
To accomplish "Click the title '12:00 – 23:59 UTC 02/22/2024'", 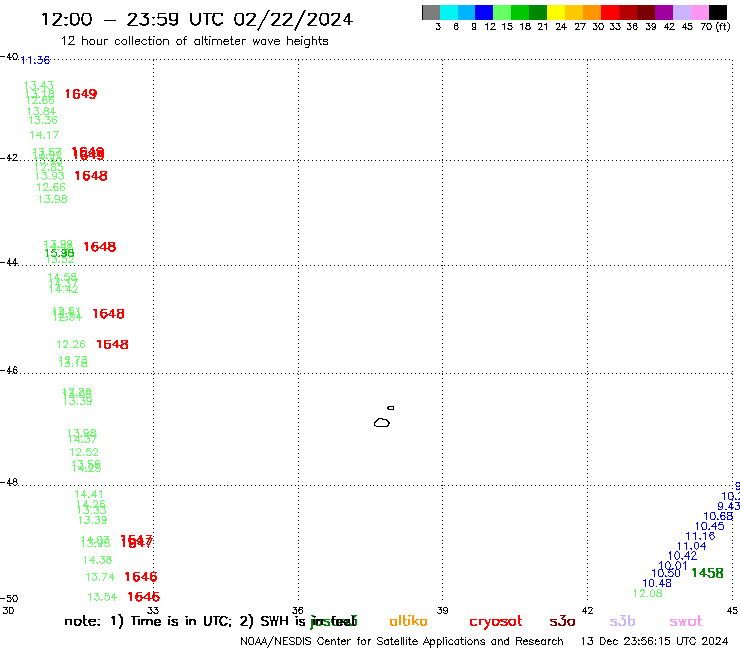I will tap(197, 19).
